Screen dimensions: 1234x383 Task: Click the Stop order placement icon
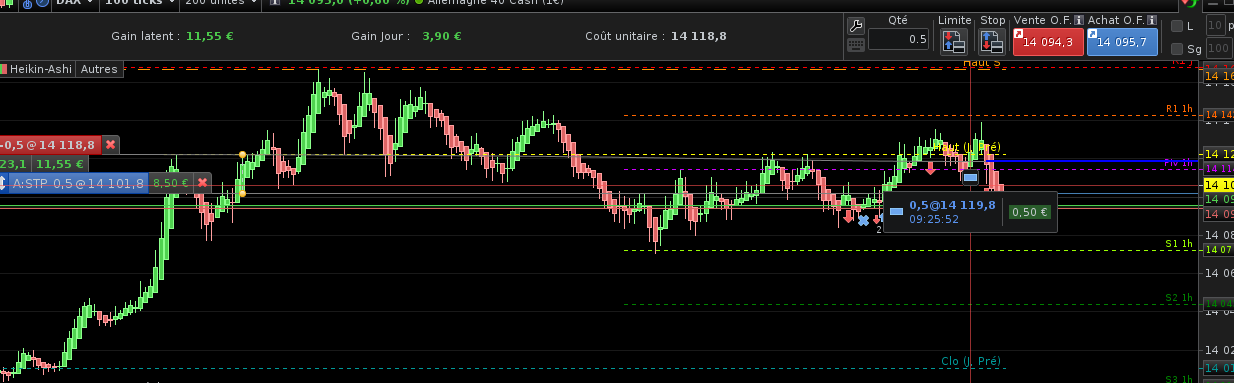(991, 41)
